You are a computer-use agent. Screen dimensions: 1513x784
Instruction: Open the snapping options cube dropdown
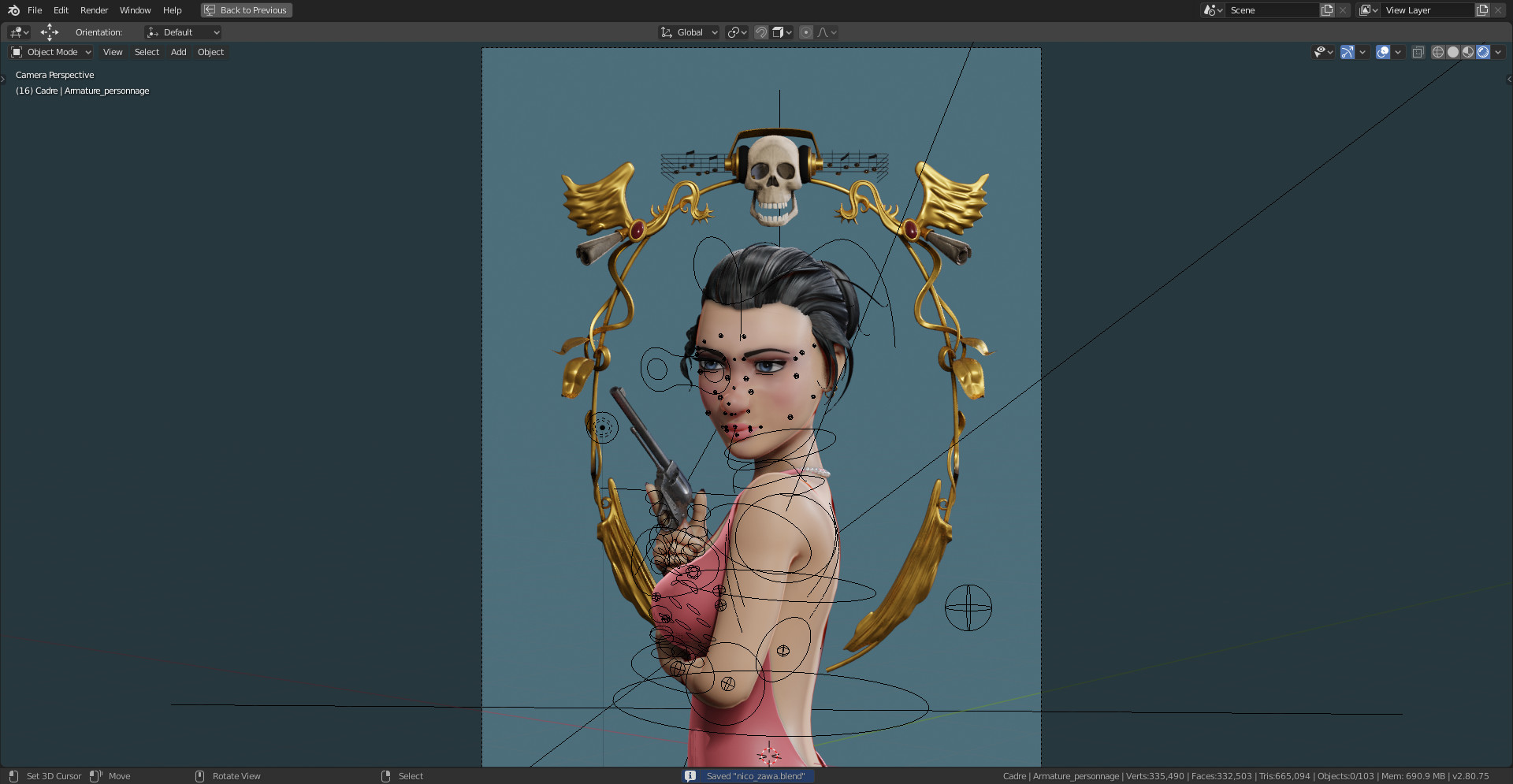coord(783,32)
